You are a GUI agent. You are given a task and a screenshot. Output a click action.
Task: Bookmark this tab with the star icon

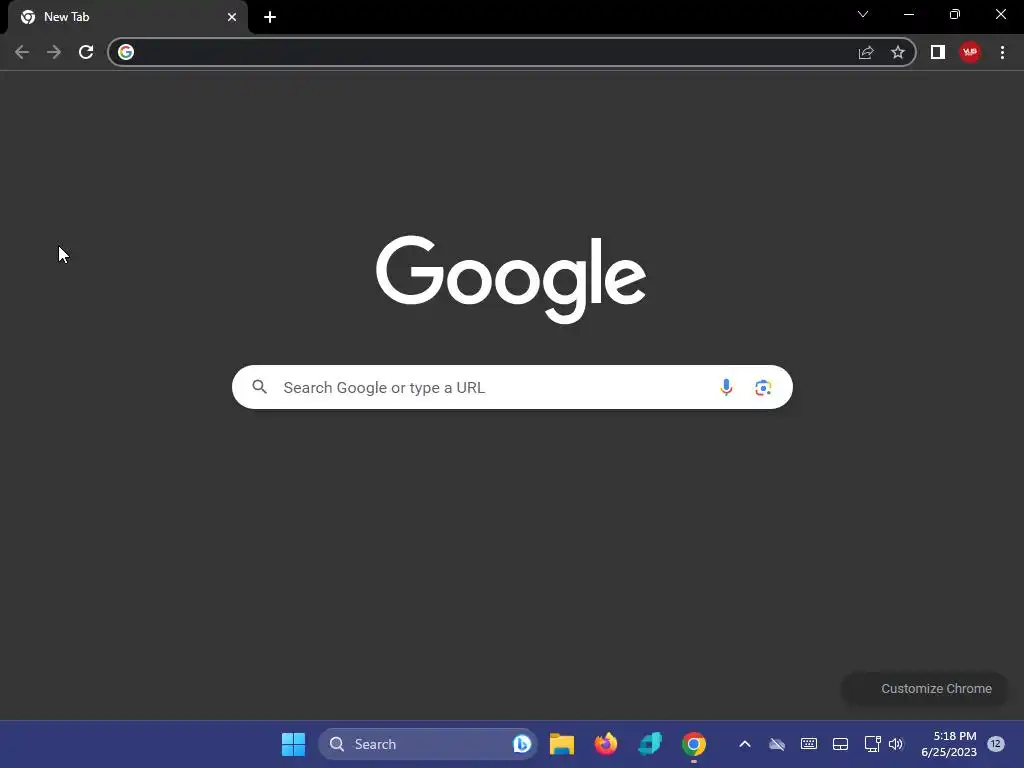(898, 52)
